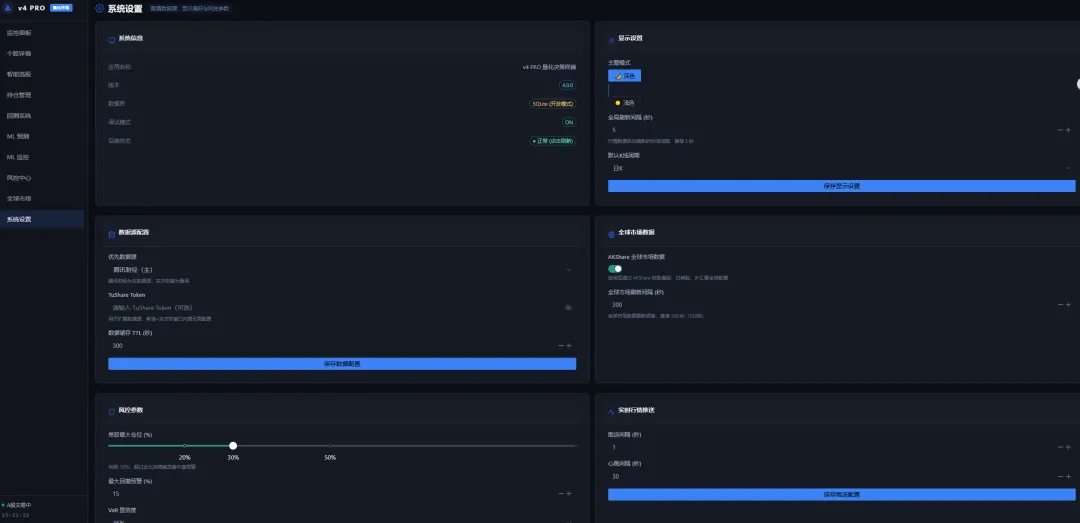
Task: Increase 全球市场刷新间隔 with plus button
Action: coord(1068,305)
